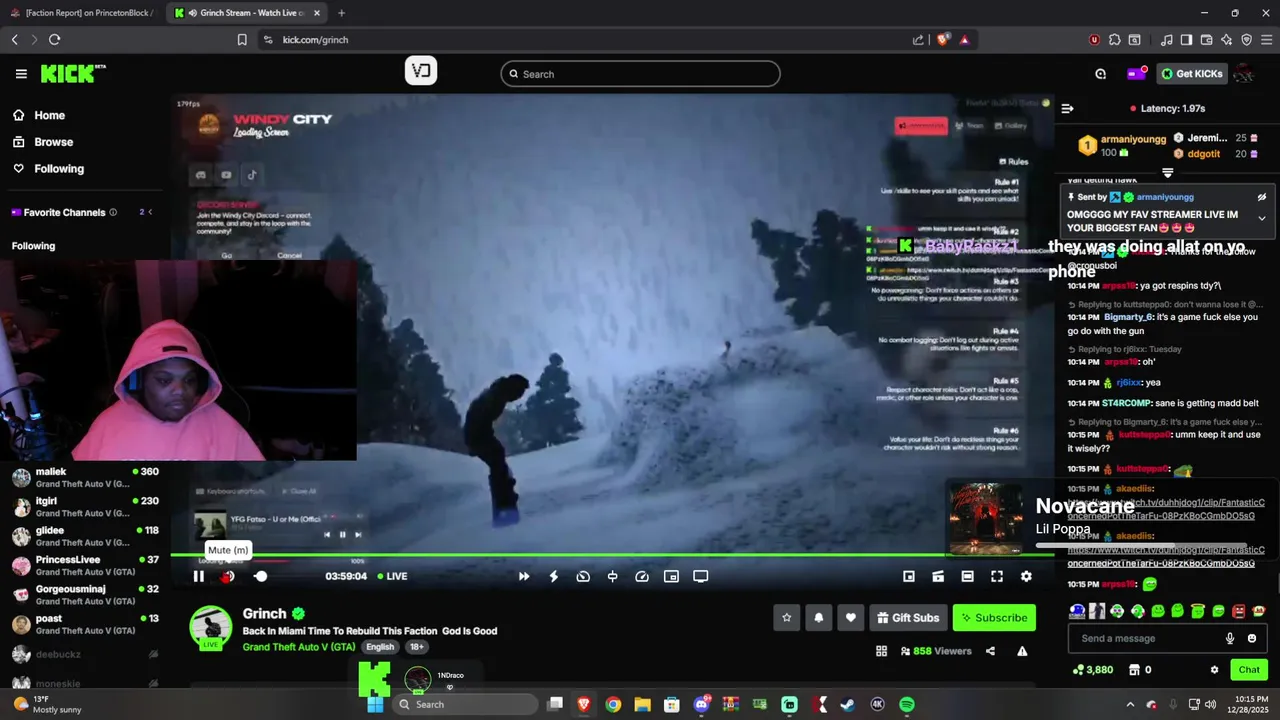Mute the stream audio
Screen dimensions: 1280x720
click(x=228, y=576)
